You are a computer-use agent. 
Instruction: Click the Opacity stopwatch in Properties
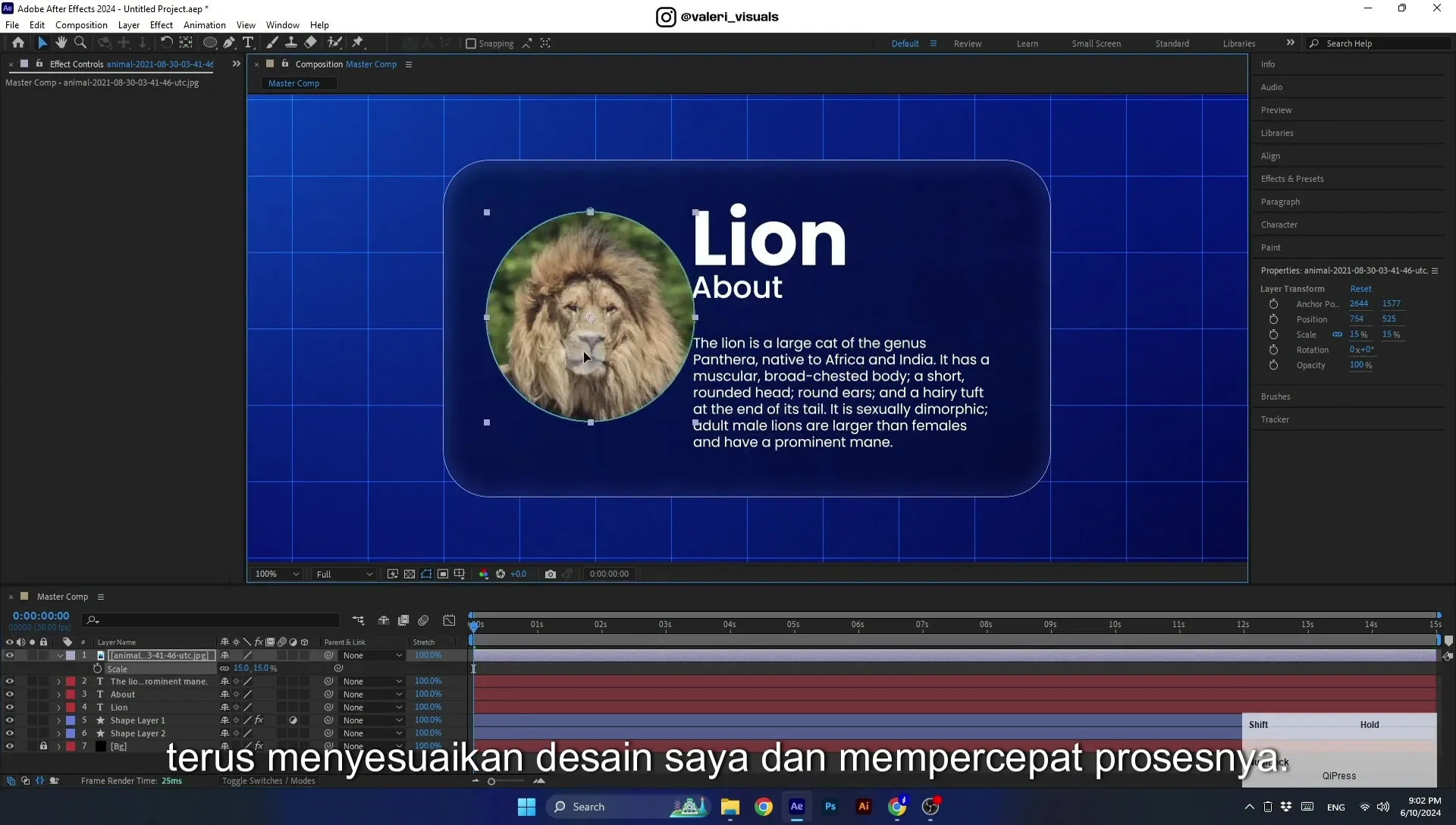tap(1273, 365)
